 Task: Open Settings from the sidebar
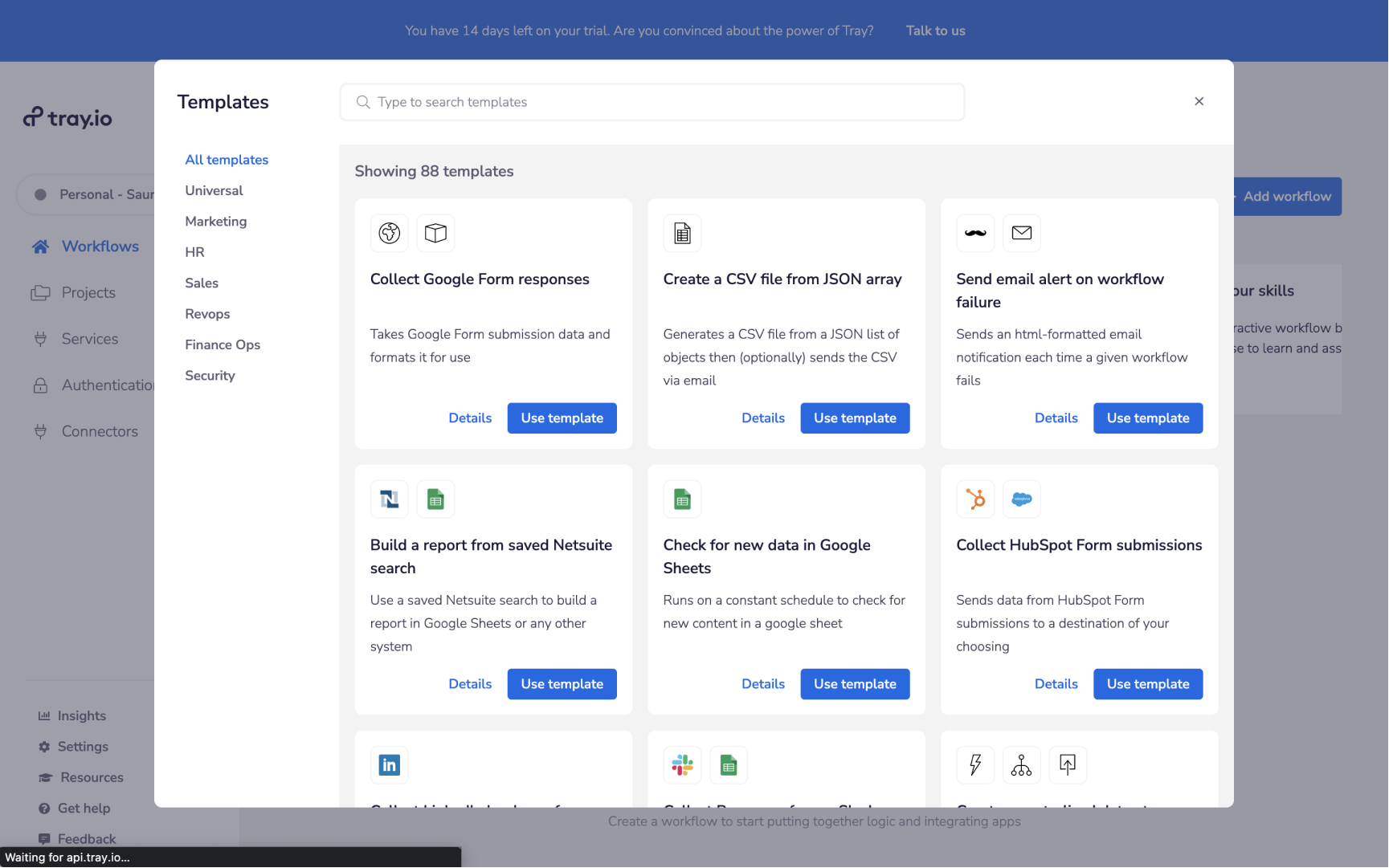[83, 746]
